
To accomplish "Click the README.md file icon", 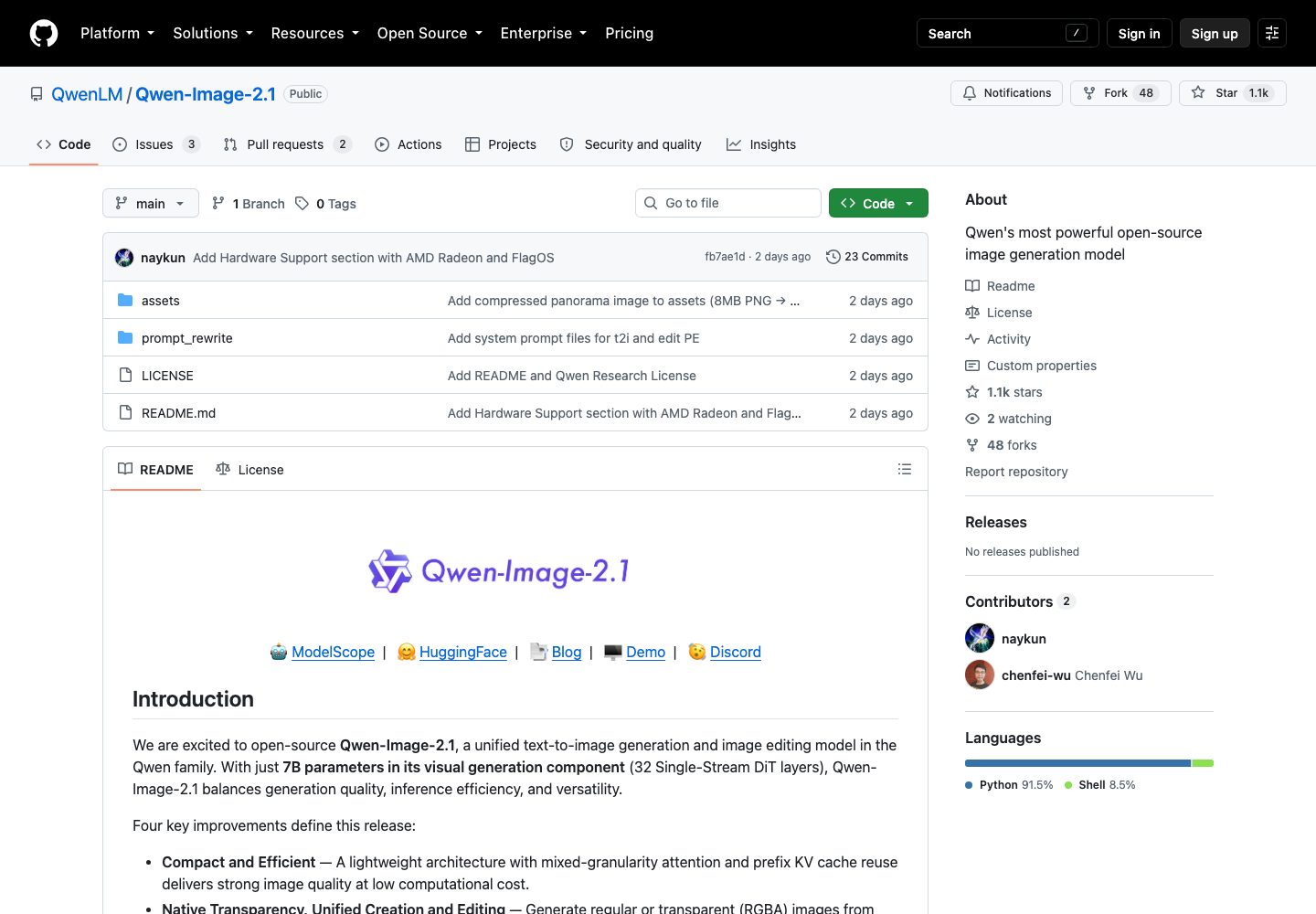I will 125,412.
